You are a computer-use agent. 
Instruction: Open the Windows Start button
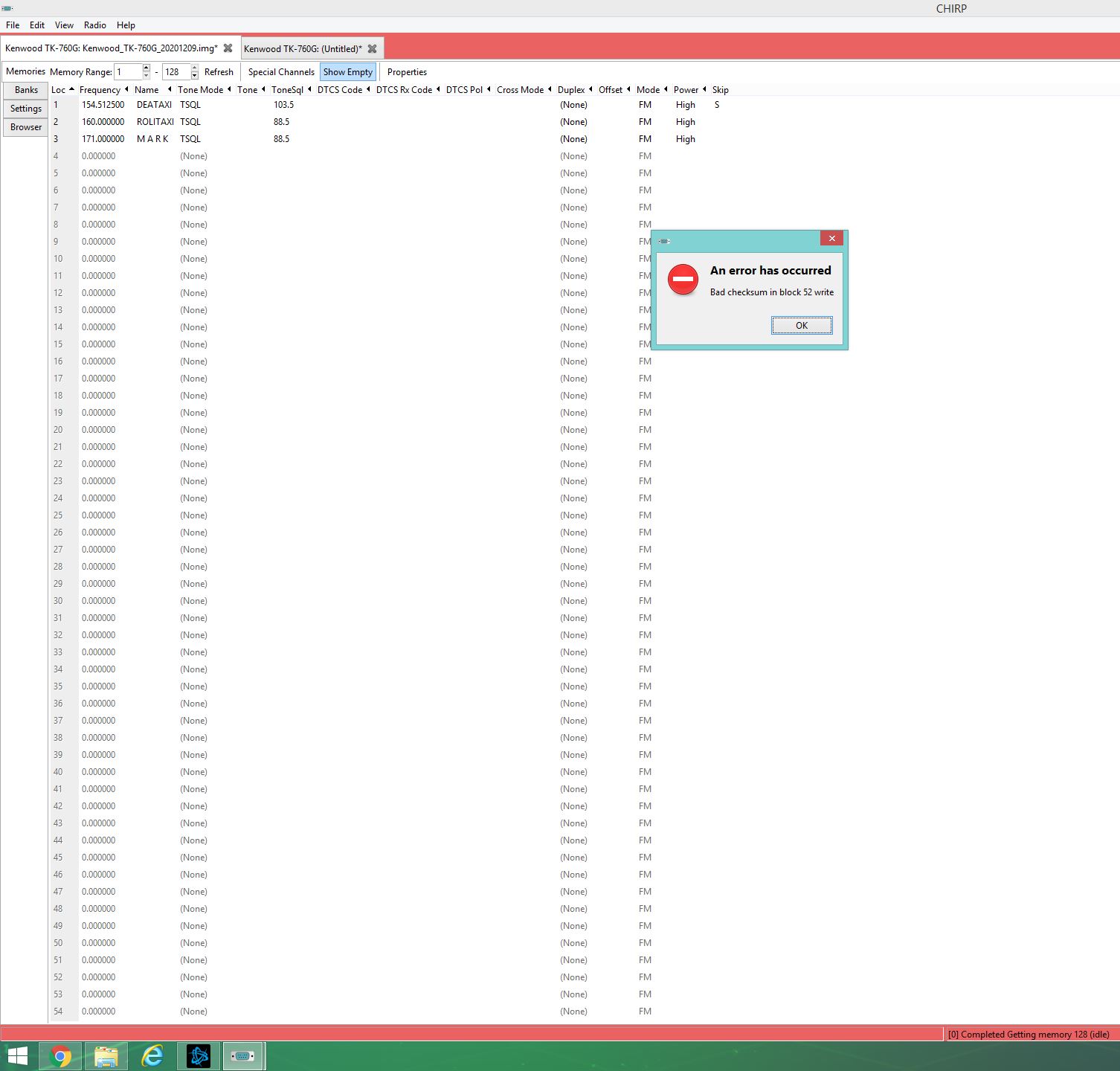point(17,1056)
